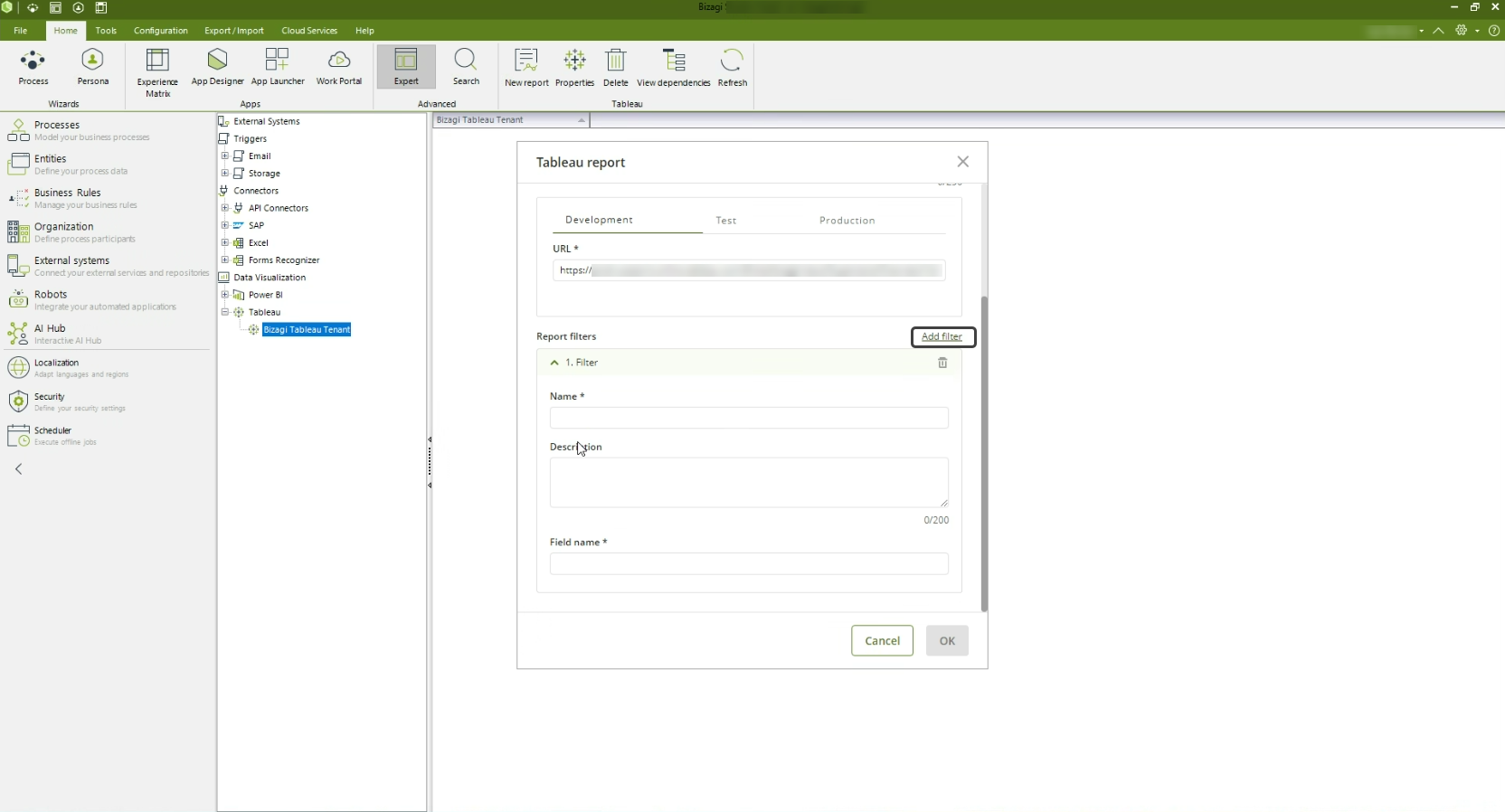1505x812 pixels.
Task: Click the URL input field
Action: pyautogui.click(x=749, y=270)
